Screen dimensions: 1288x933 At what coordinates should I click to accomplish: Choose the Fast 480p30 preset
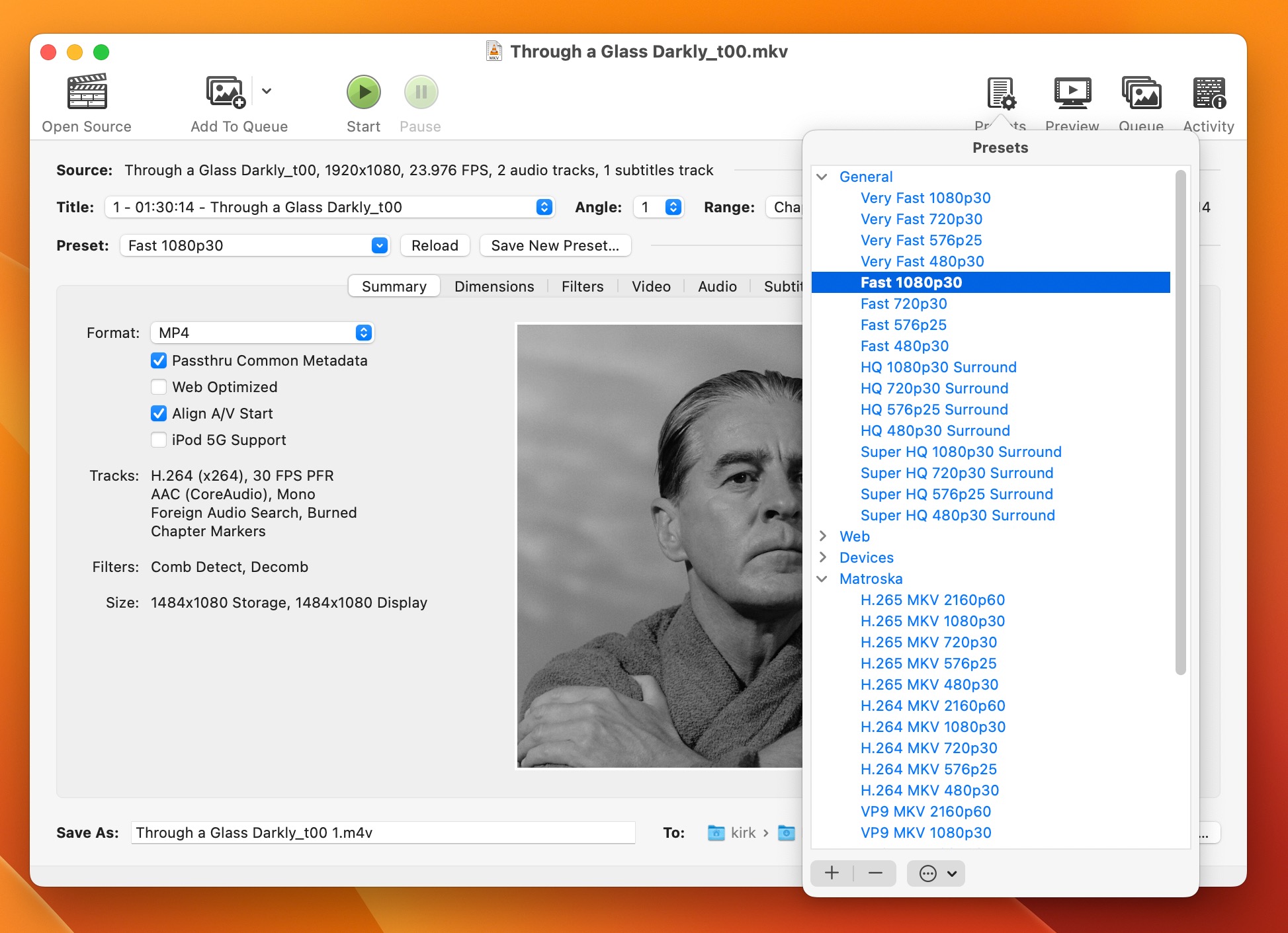pos(904,346)
